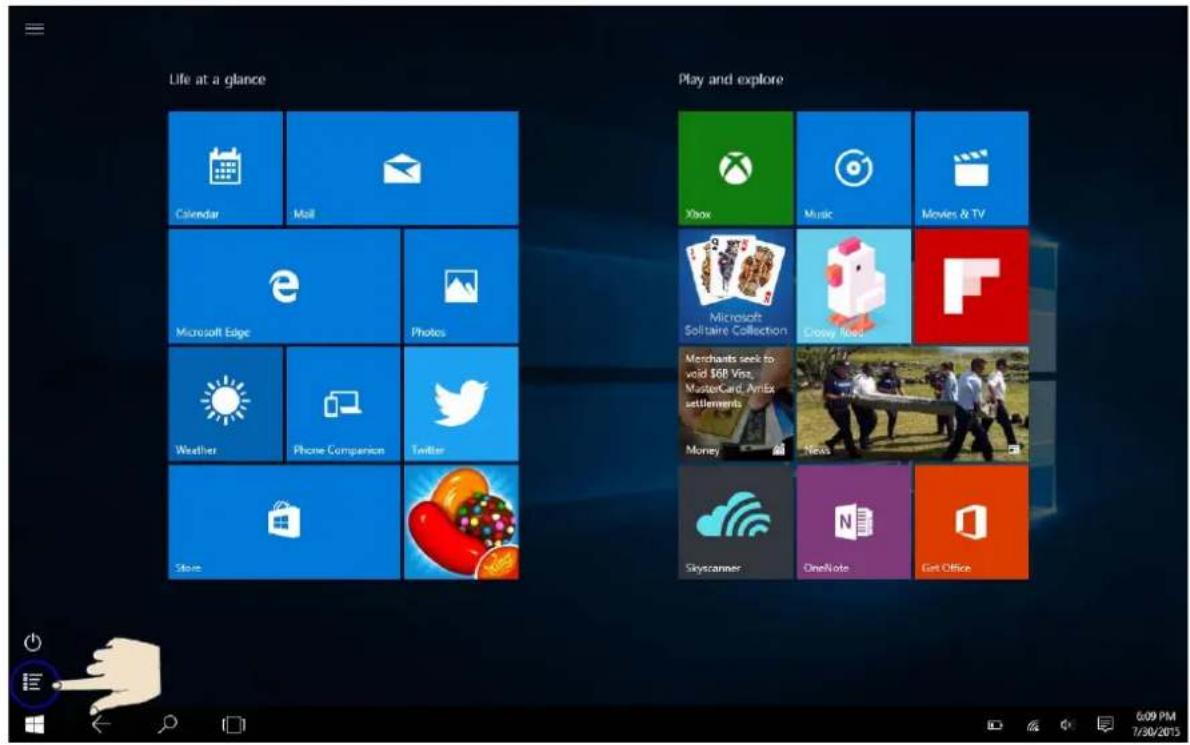The image size is (1190, 745).
Task: Open the Weather tile
Action: (225, 404)
